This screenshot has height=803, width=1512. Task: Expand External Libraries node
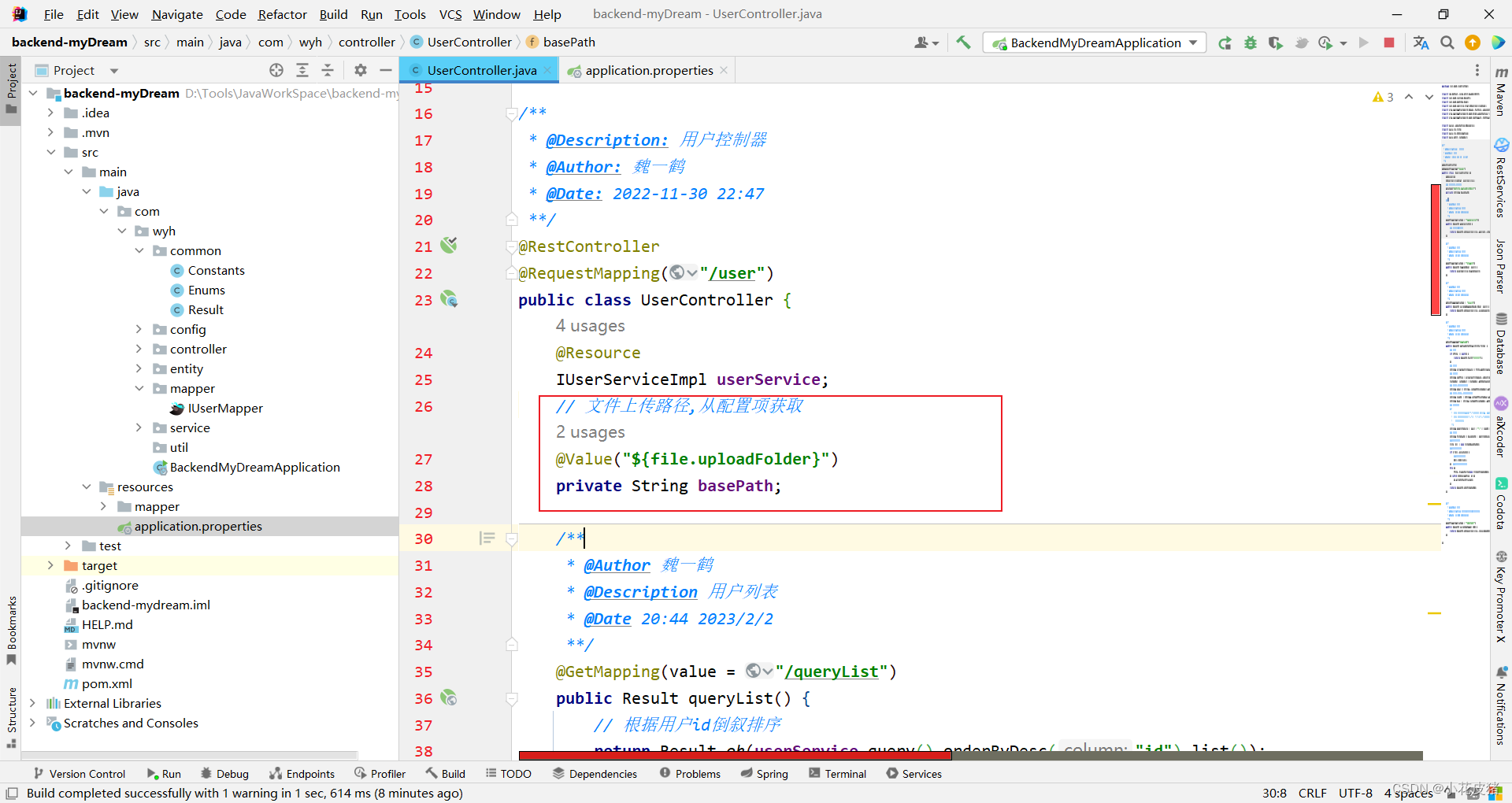click(32, 703)
